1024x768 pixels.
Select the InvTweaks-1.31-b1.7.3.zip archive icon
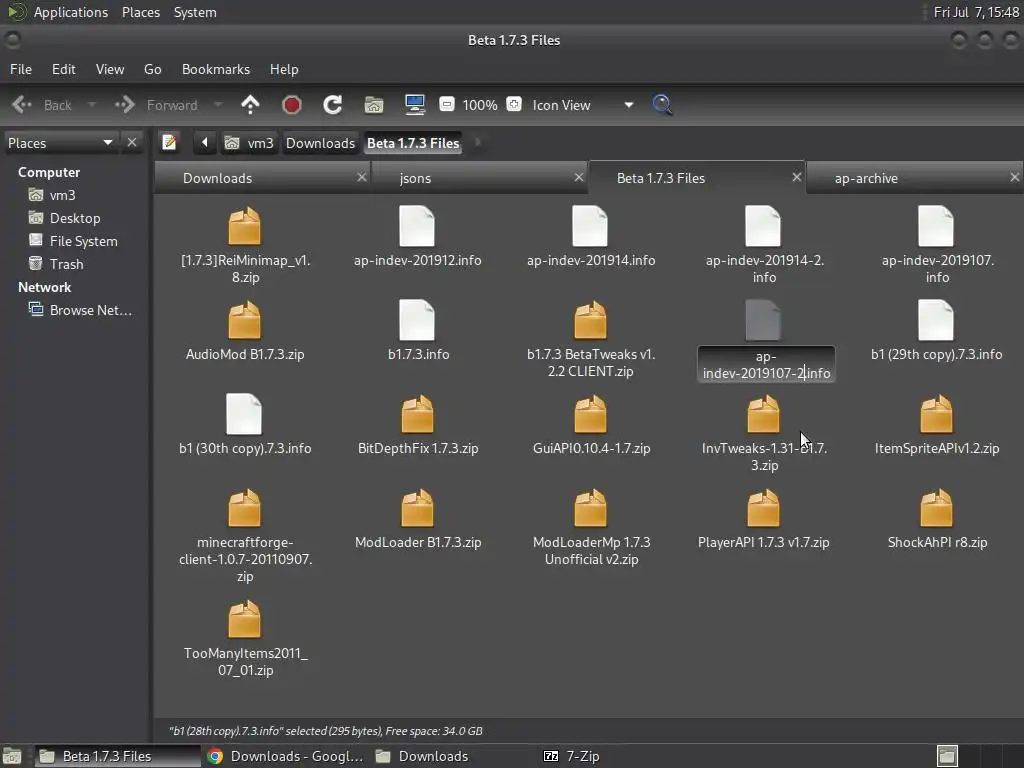pos(763,414)
